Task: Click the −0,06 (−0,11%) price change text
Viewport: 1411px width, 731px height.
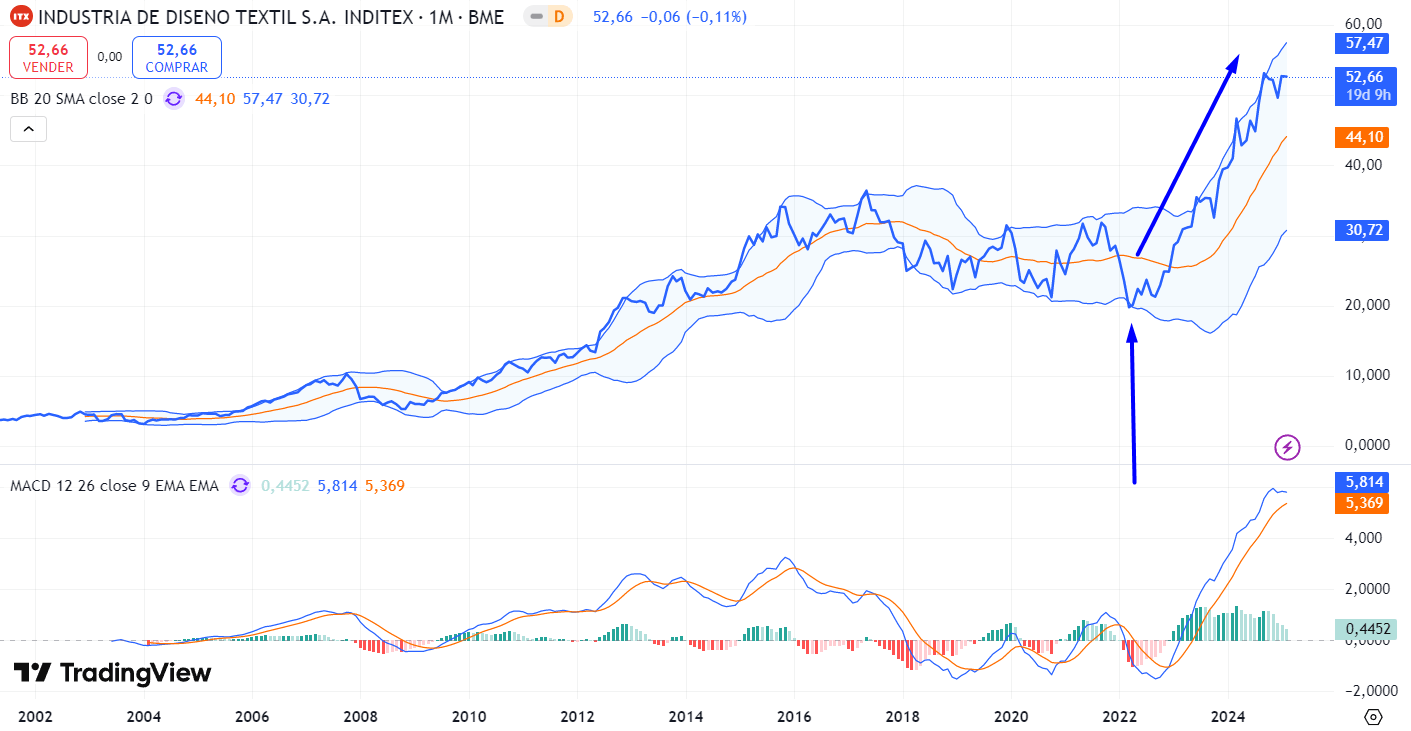Action: click(696, 16)
